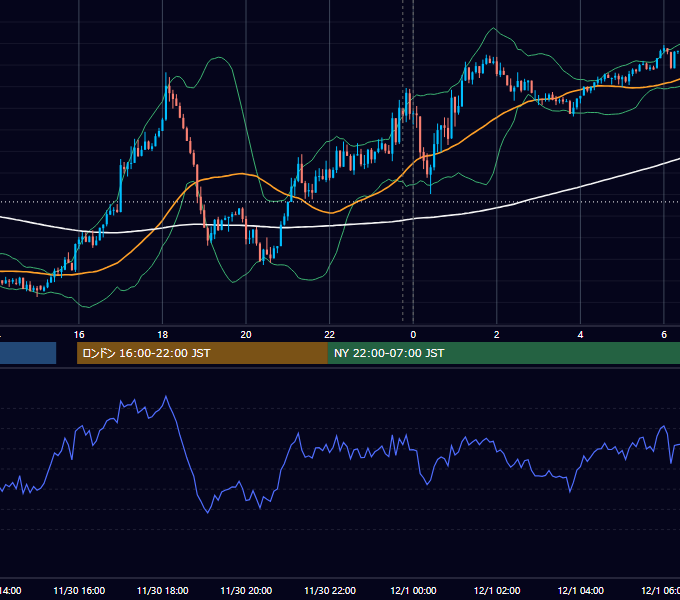Click the 11/30 22:00 time label

pos(330,590)
